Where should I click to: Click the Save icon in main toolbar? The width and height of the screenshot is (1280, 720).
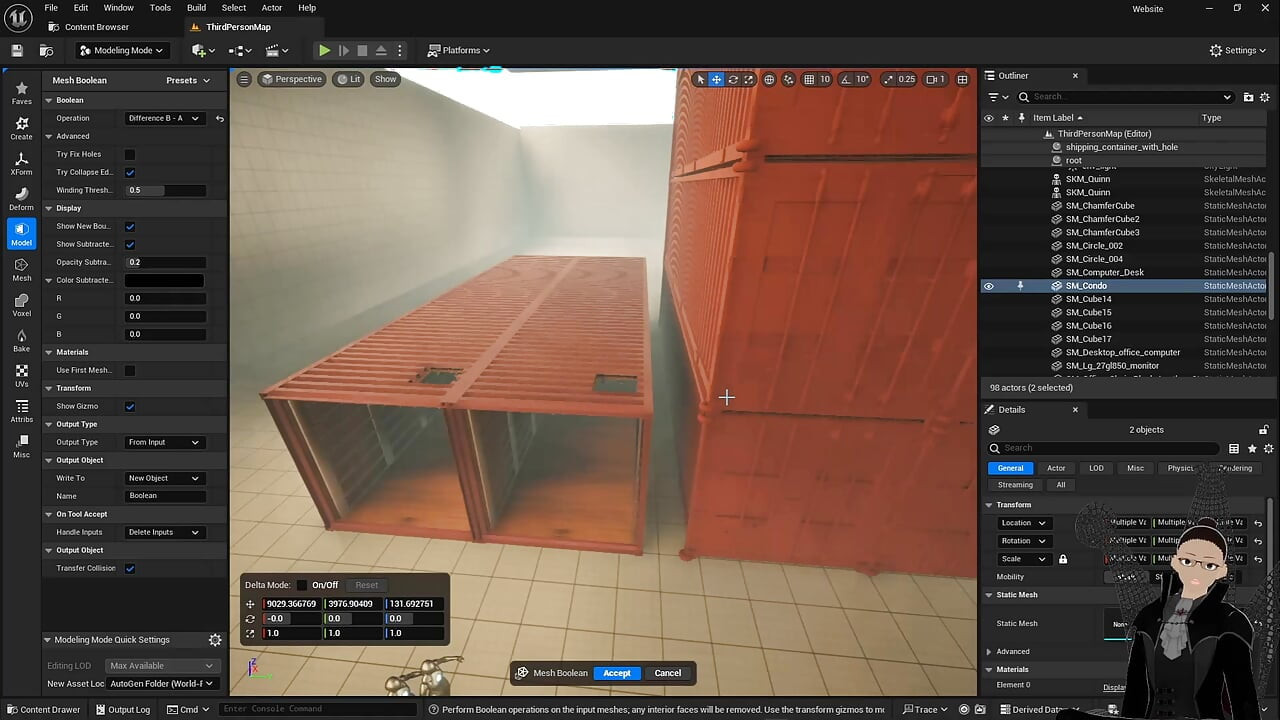[x=17, y=50]
